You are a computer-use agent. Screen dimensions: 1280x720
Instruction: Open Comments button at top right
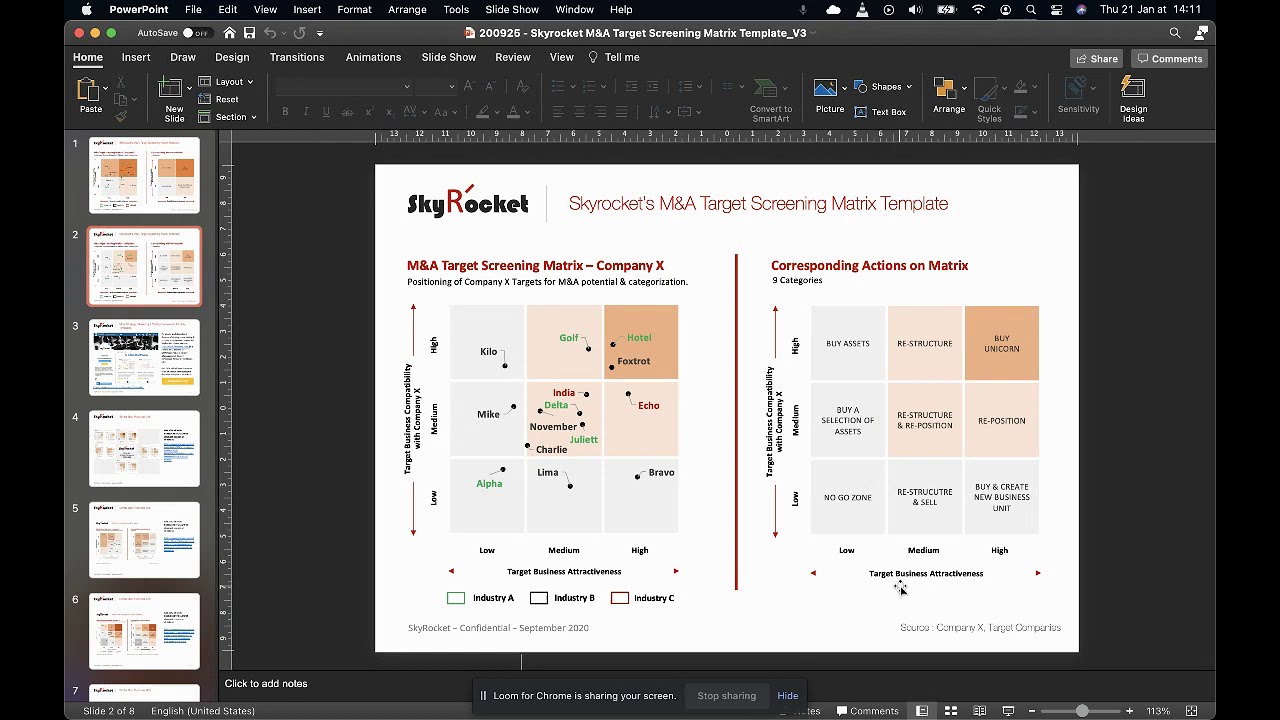click(x=1169, y=58)
